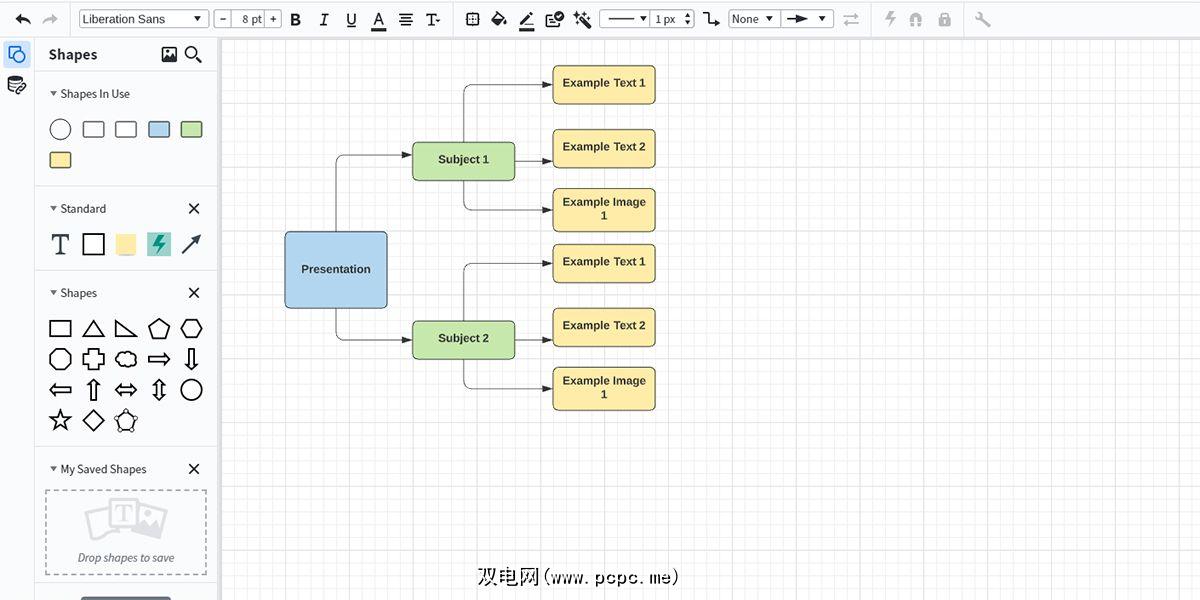
Task: Select the octagon shape
Action: [x=60, y=359]
